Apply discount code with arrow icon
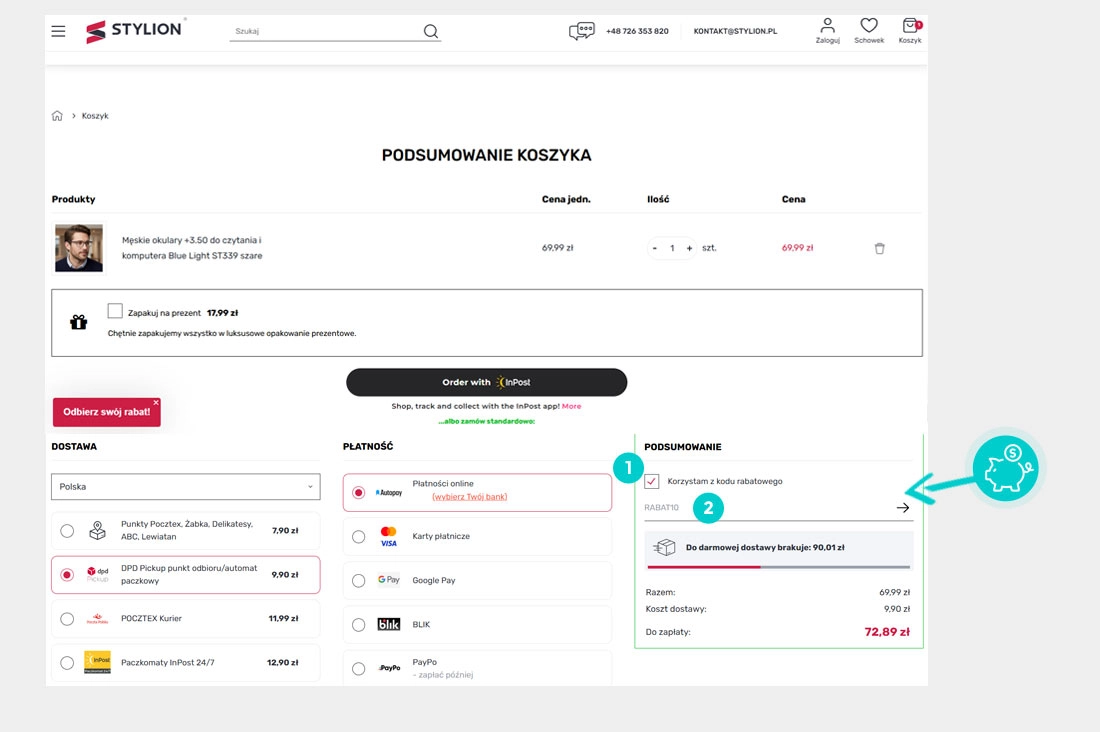This screenshot has height=732, width=1100. click(903, 508)
